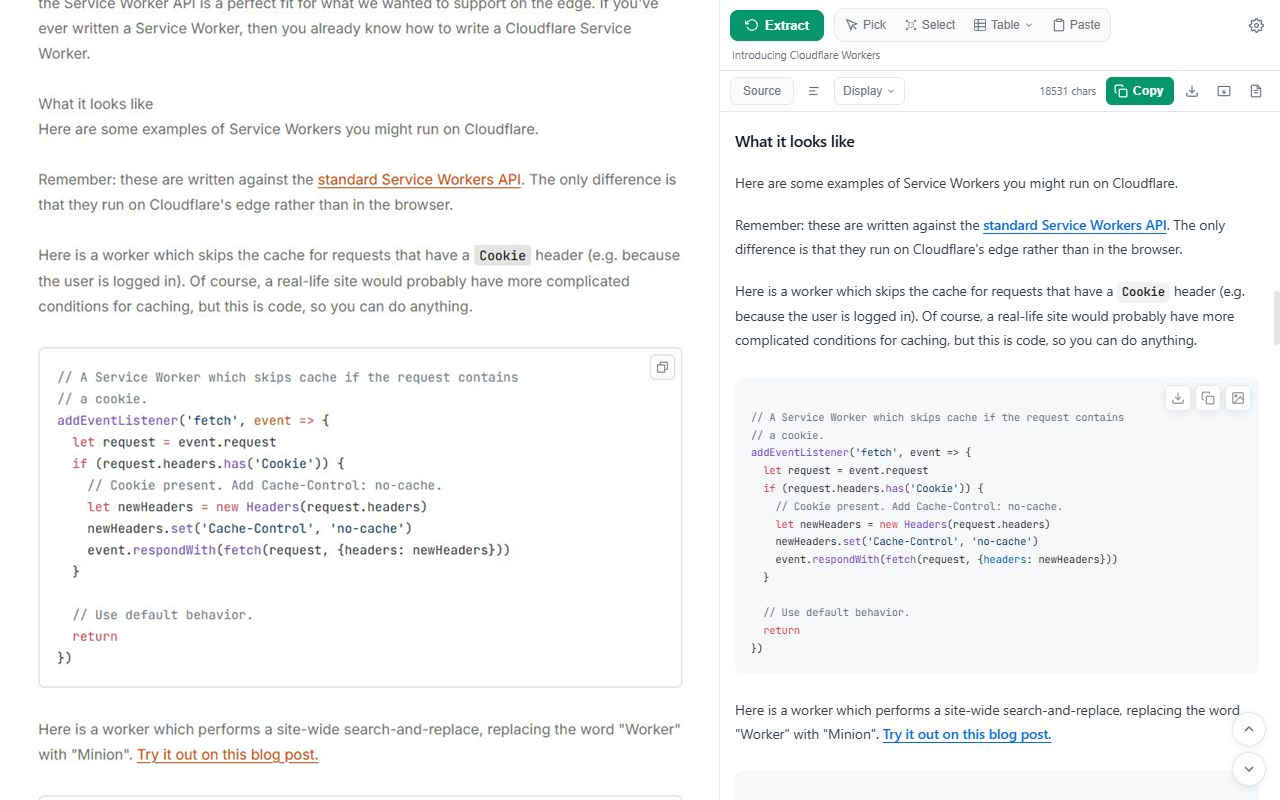Save extractor code block as image
1280x800 pixels.
point(1238,398)
